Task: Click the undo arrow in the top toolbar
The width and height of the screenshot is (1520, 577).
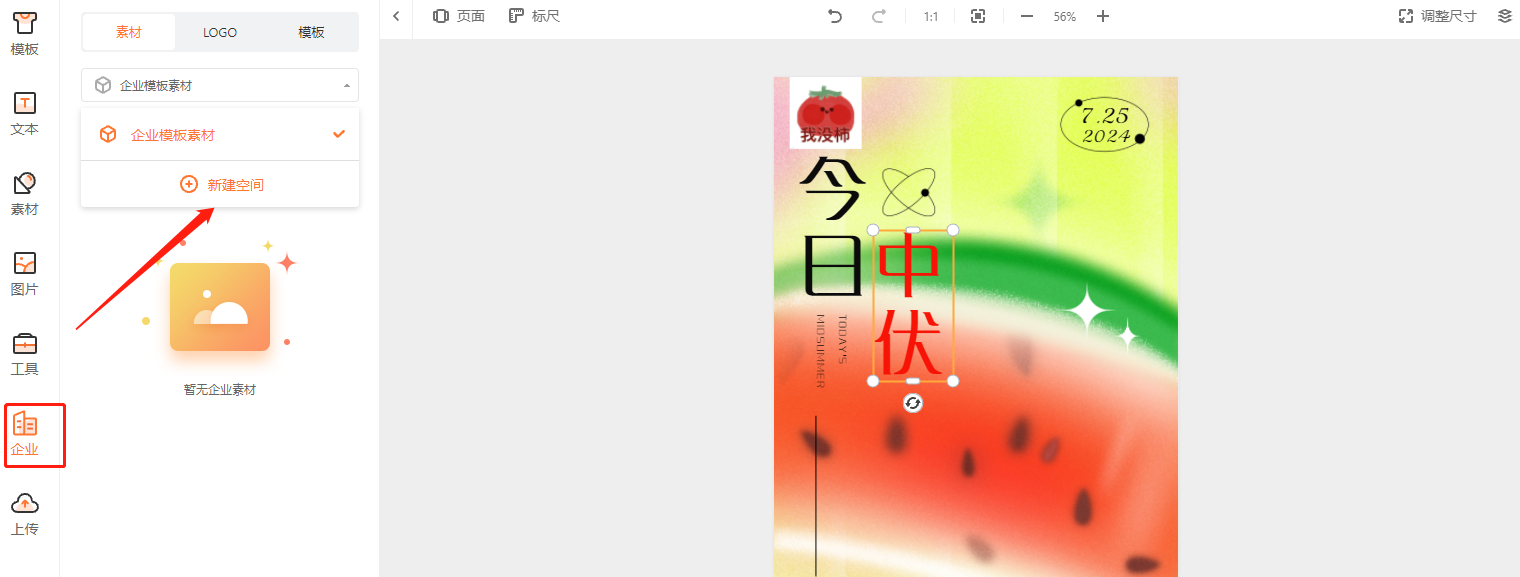Action: coord(834,16)
